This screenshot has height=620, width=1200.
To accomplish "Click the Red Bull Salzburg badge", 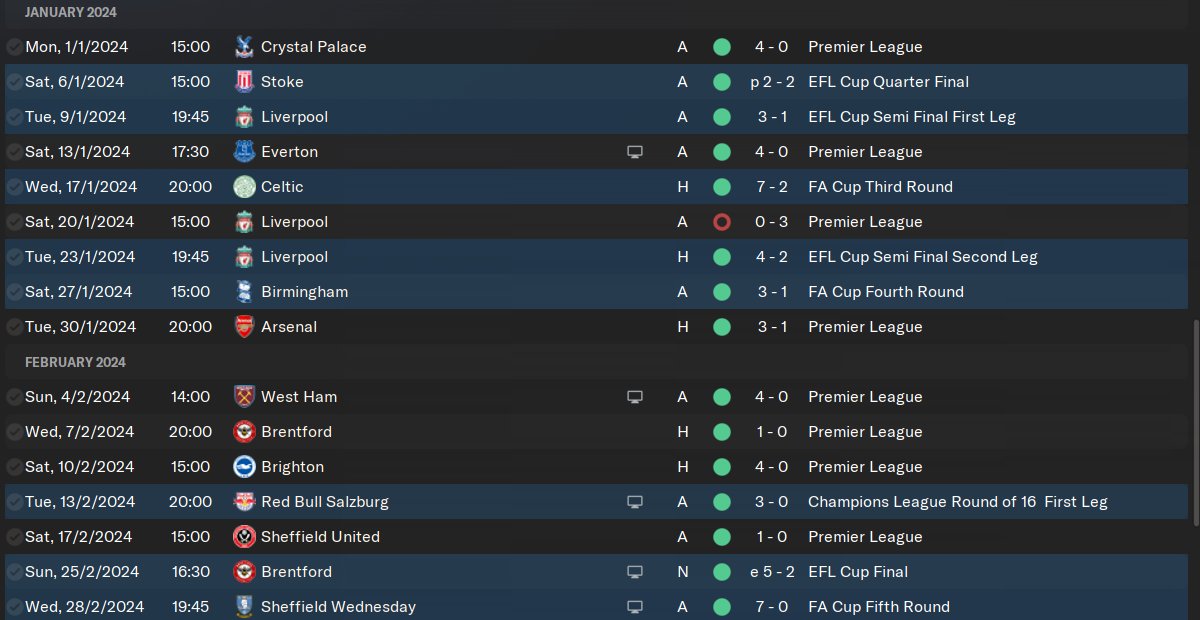I will tap(244, 502).
